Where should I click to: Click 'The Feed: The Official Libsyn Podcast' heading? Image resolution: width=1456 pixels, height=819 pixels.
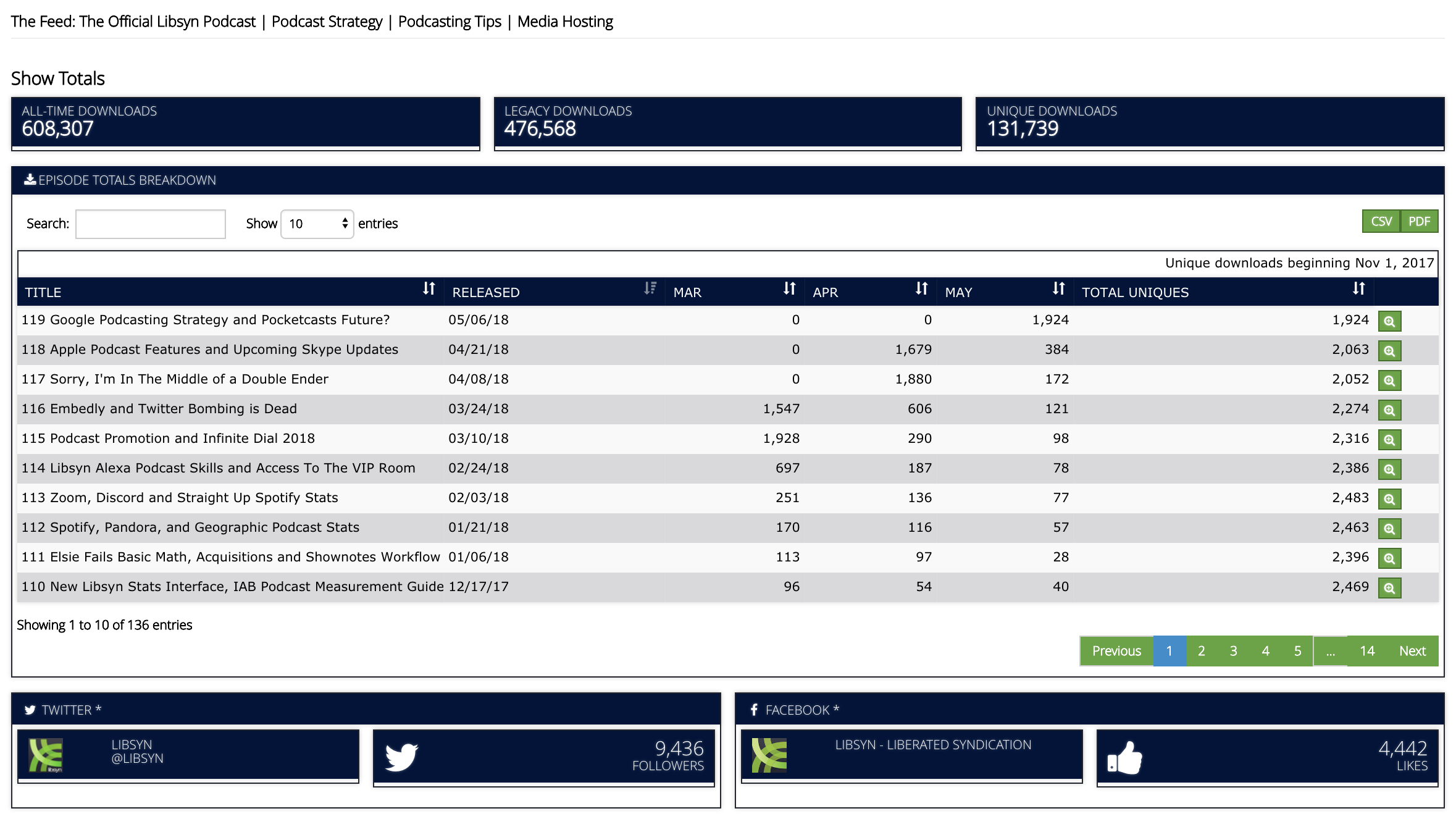(x=133, y=22)
